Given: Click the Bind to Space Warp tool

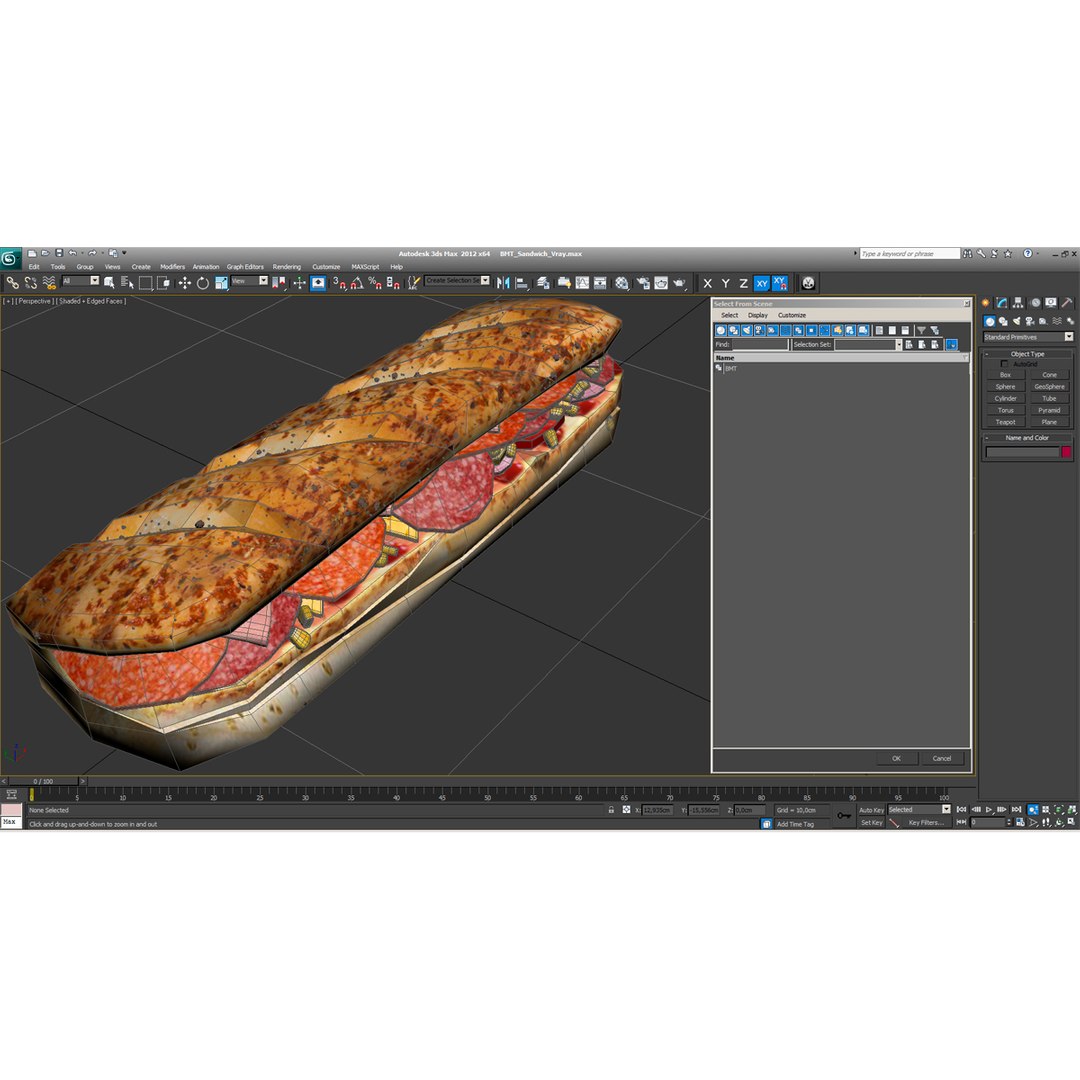Looking at the screenshot, I should [x=49, y=283].
